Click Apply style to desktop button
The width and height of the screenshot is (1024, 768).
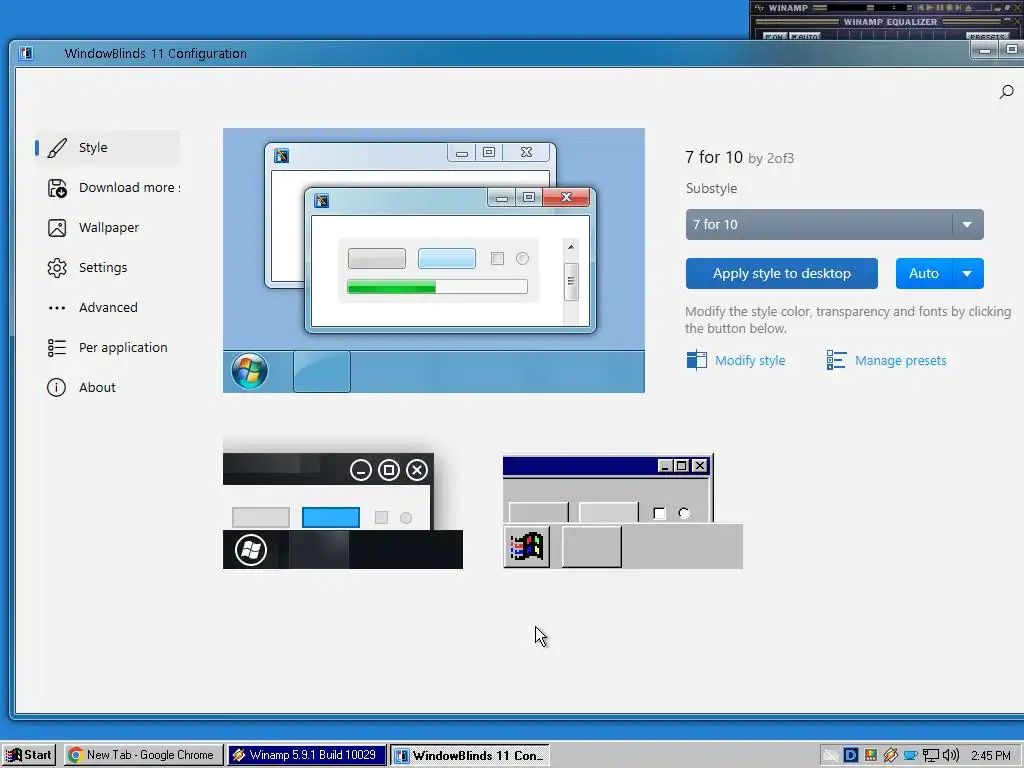click(781, 274)
